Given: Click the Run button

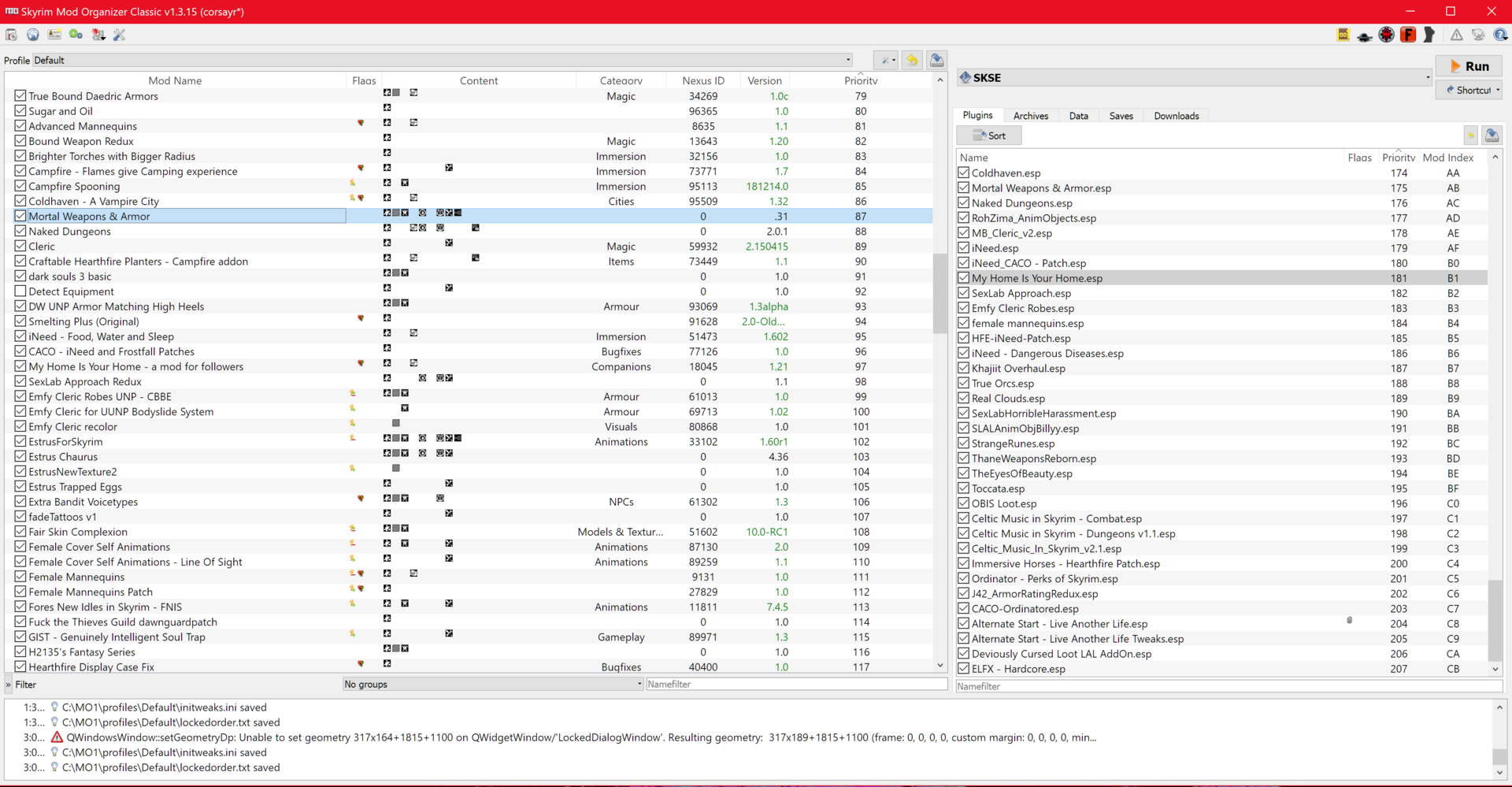Looking at the screenshot, I should click(1469, 66).
